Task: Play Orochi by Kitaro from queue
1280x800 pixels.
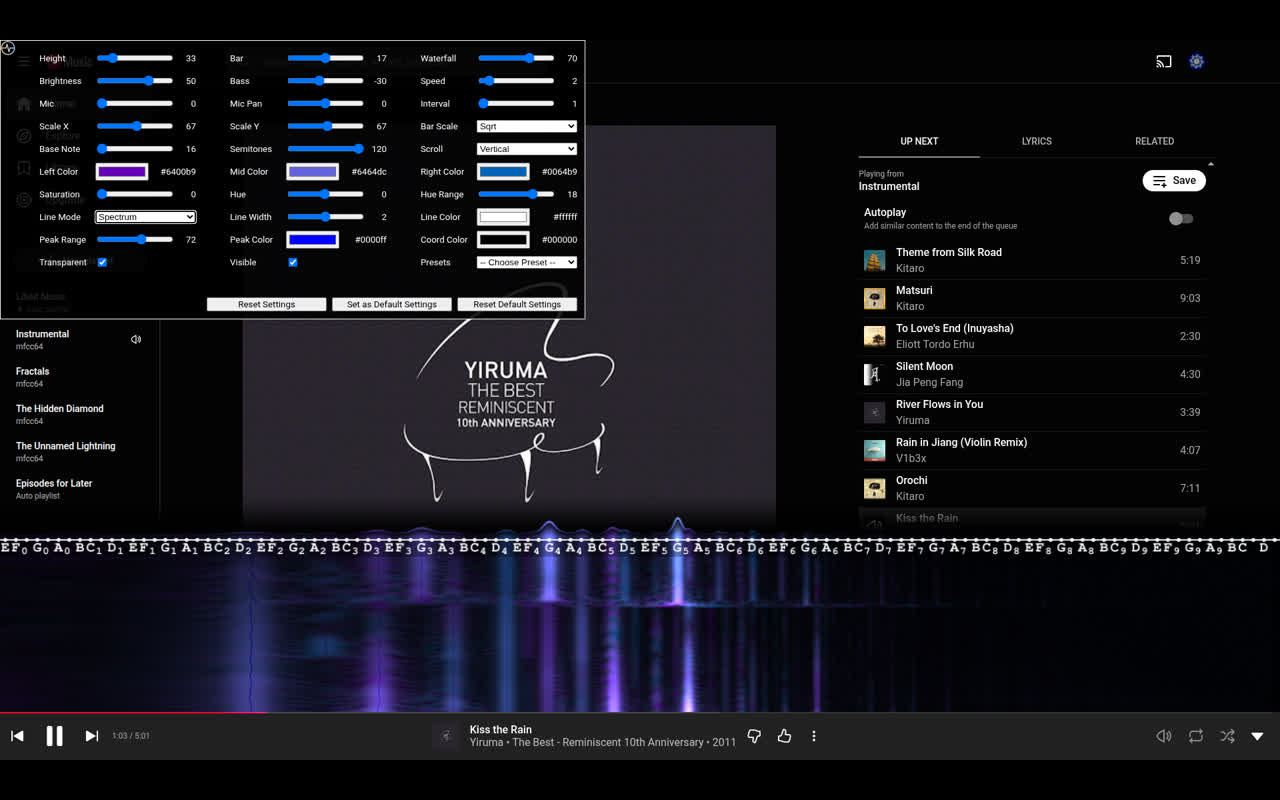Action: (1032, 488)
